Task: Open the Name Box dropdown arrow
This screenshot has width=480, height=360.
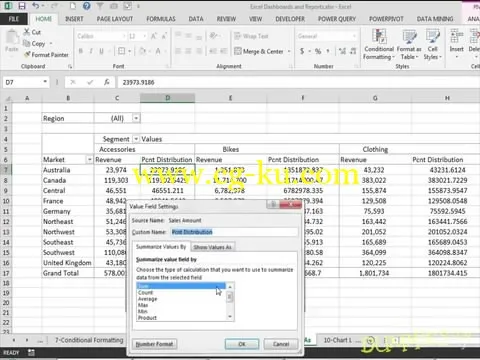Action: (45, 82)
